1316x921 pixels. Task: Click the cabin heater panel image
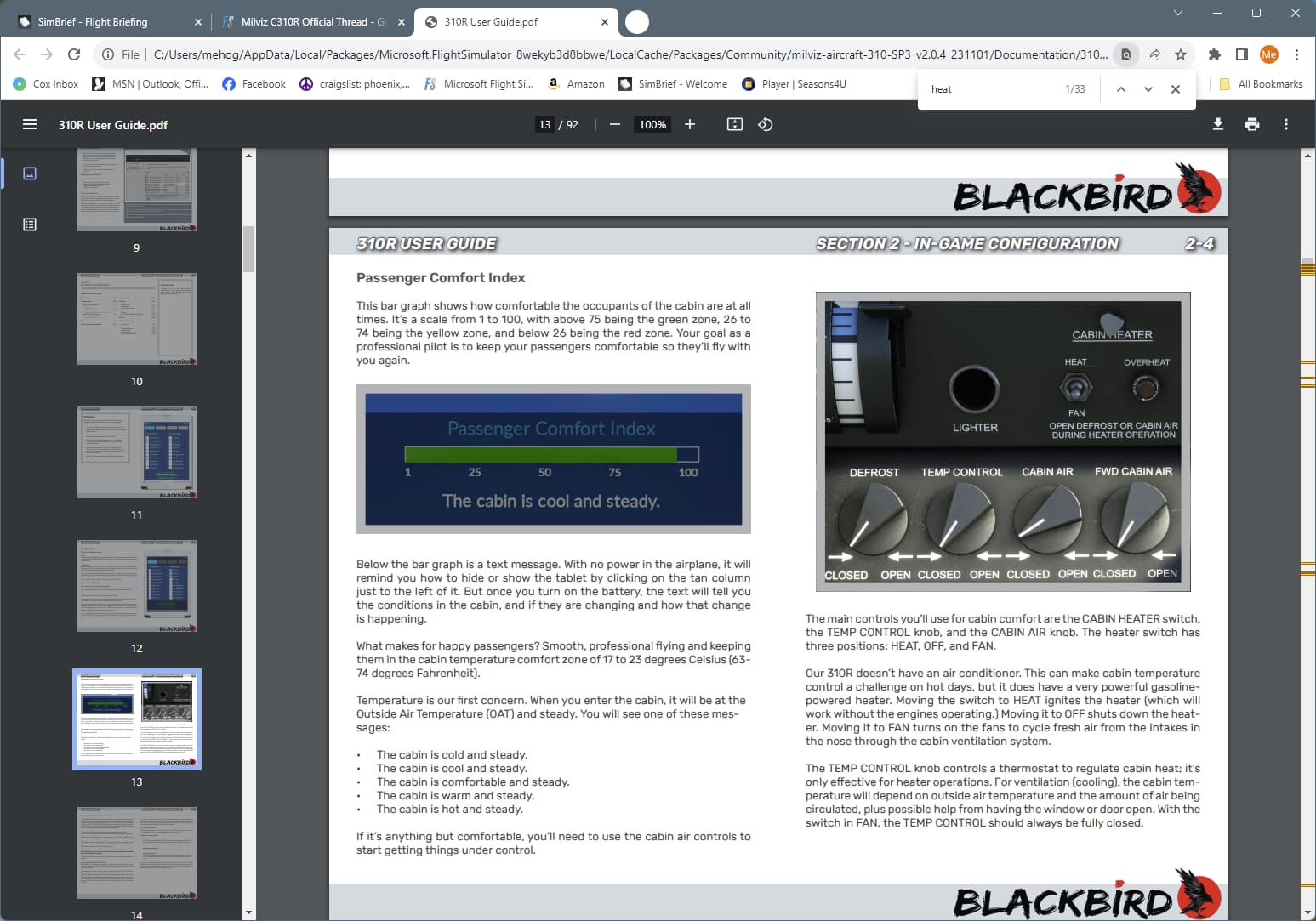[1003, 441]
